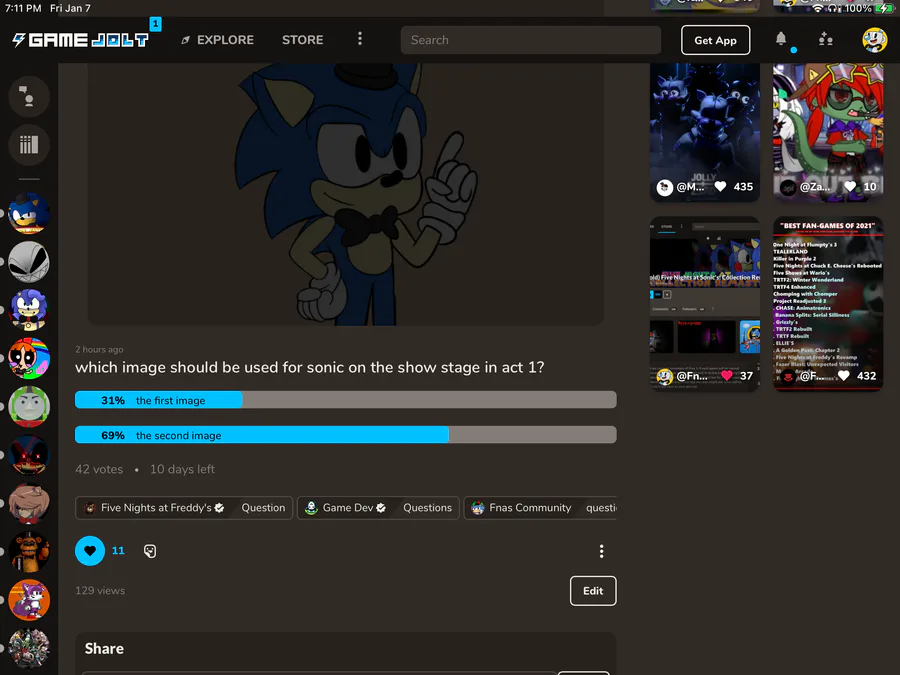
Task: Open the Jolly post by @M...
Action: (x=705, y=132)
